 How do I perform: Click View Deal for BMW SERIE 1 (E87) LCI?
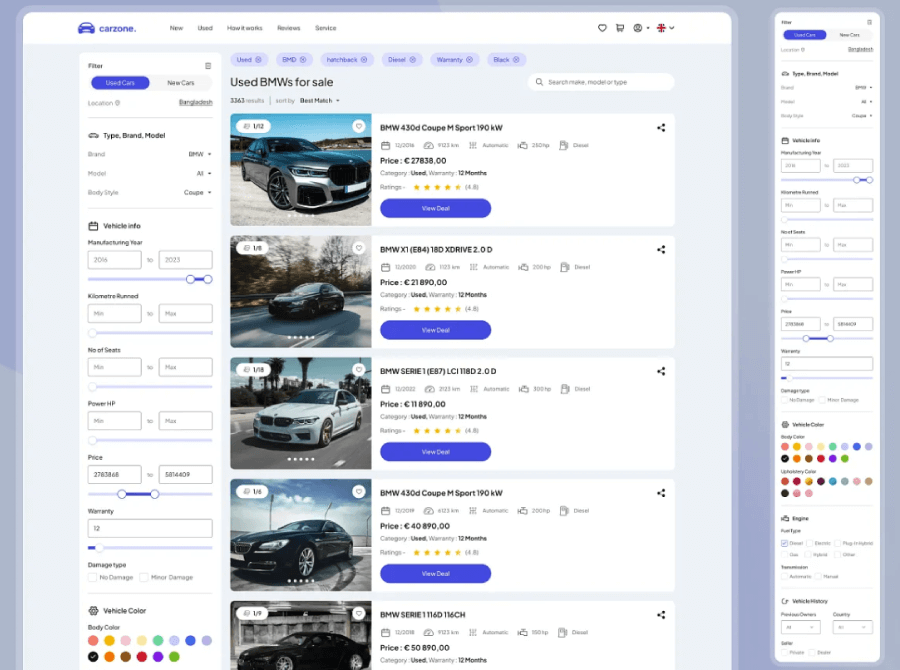(x=436, y=452)
